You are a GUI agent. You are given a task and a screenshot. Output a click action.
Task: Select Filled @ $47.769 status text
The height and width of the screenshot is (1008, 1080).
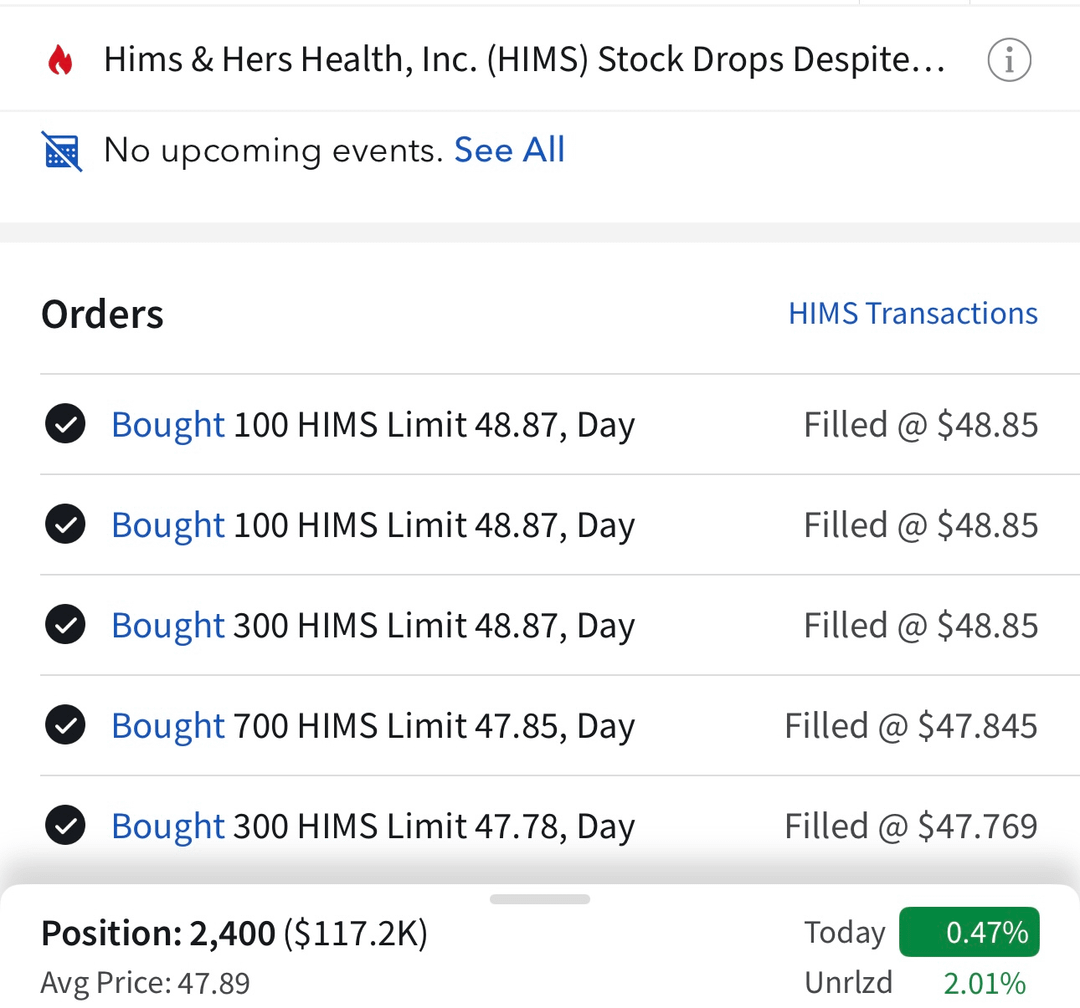(911, 826)
